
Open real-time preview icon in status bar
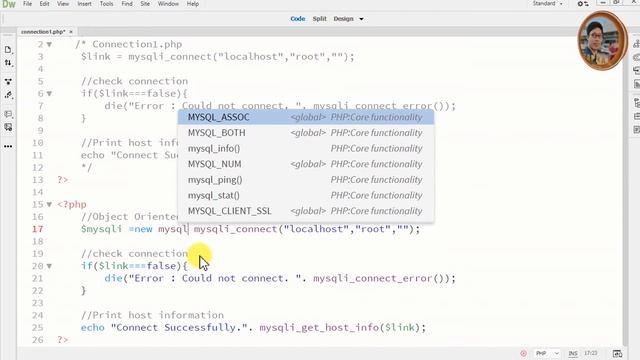[x=617, y=353]
